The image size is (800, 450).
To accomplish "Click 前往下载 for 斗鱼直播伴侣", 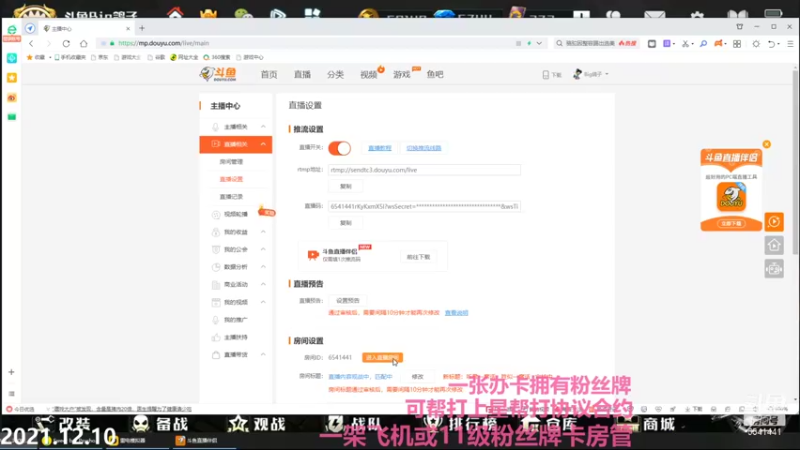I will (x=418, y=257).
